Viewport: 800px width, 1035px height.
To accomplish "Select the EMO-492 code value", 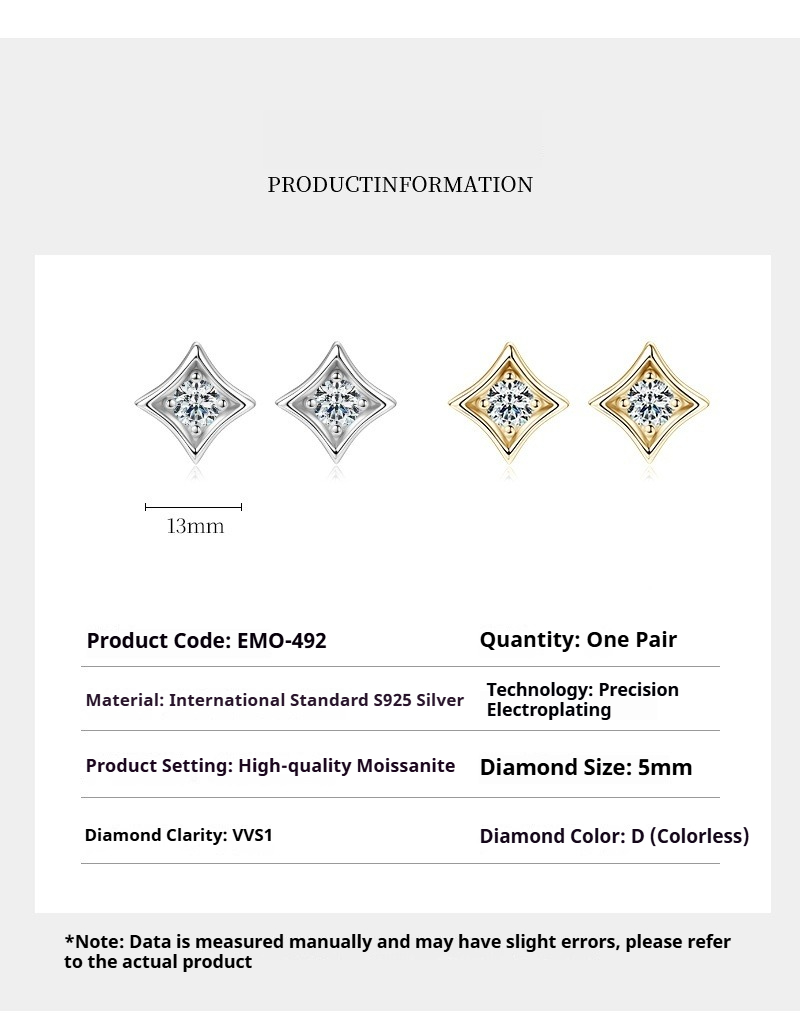I will [282, 641].
